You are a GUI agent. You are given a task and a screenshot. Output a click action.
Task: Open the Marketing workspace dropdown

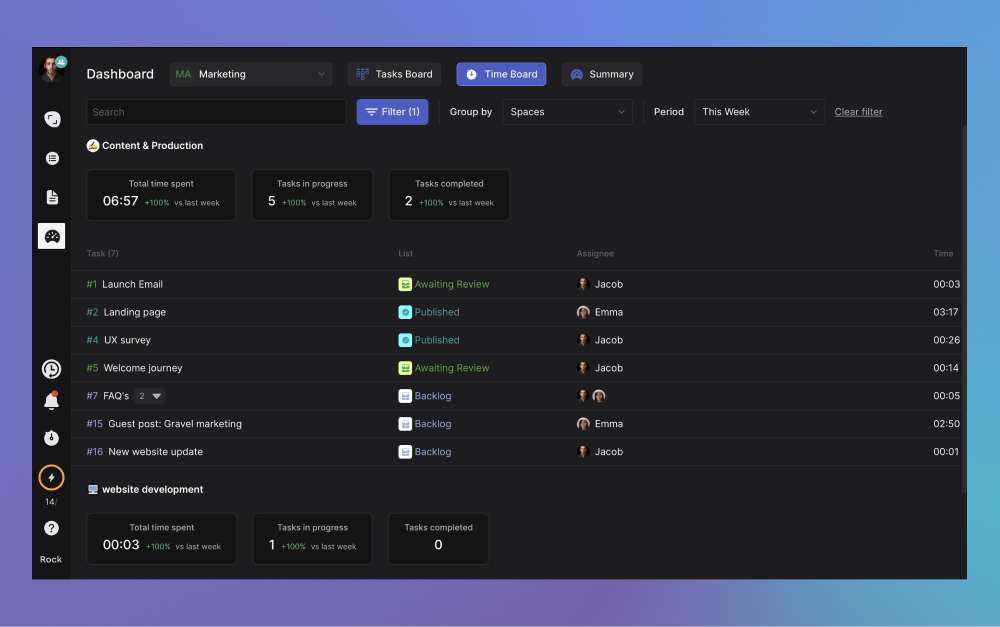pos(251,74)
